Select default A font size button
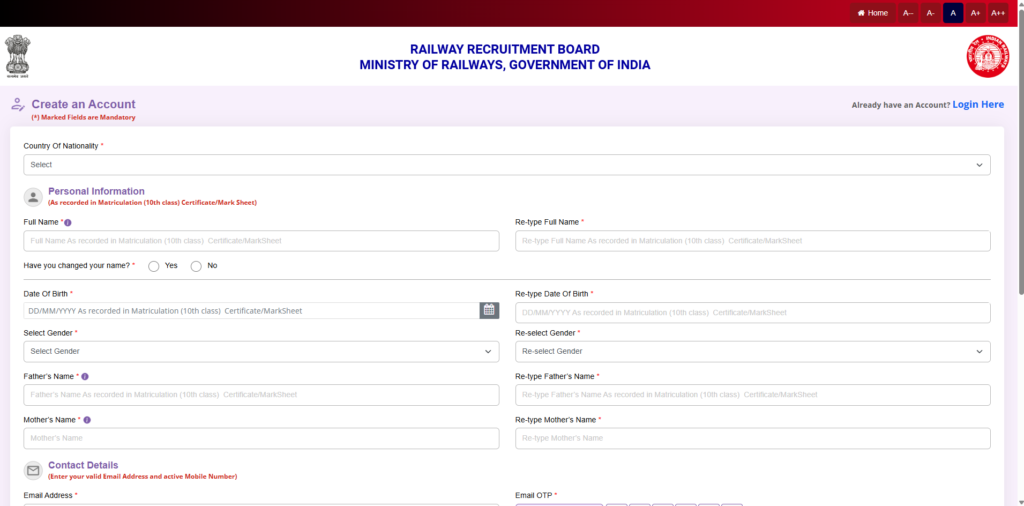This screenshot has height=506, width=1024. (x=953, y=13)
